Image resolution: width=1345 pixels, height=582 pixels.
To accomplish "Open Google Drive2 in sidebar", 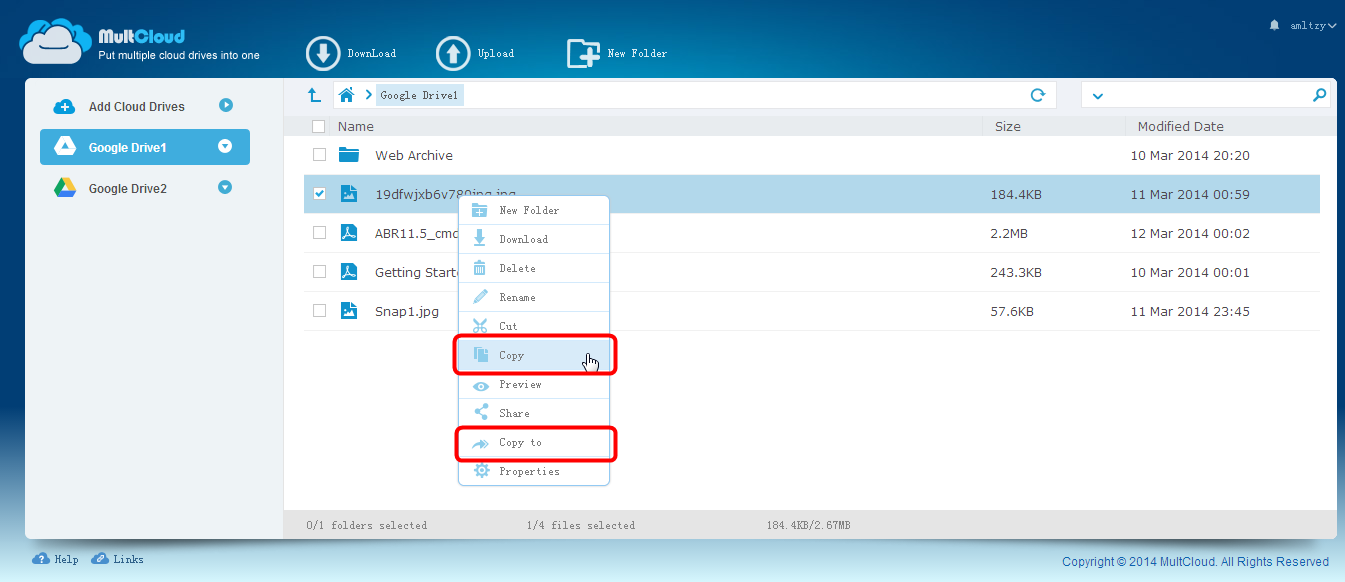I will coord(145,188).
